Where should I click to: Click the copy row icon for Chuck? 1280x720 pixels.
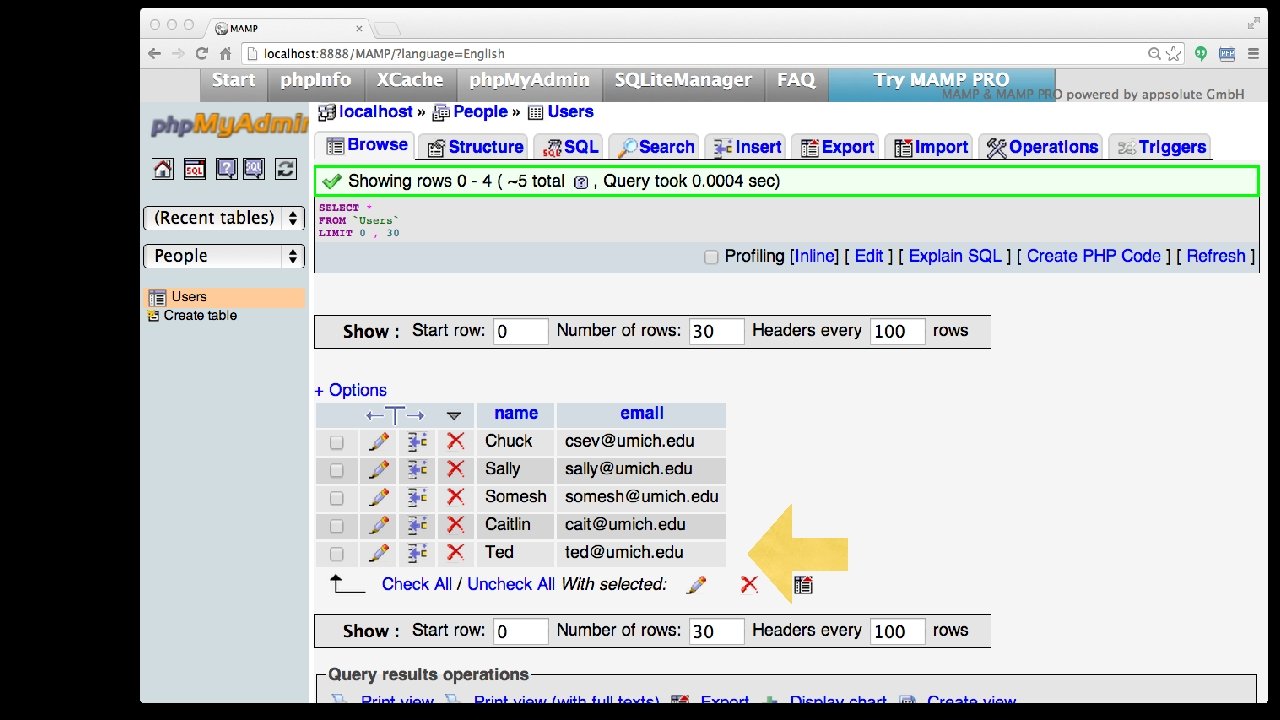click(x=417, y=441)
